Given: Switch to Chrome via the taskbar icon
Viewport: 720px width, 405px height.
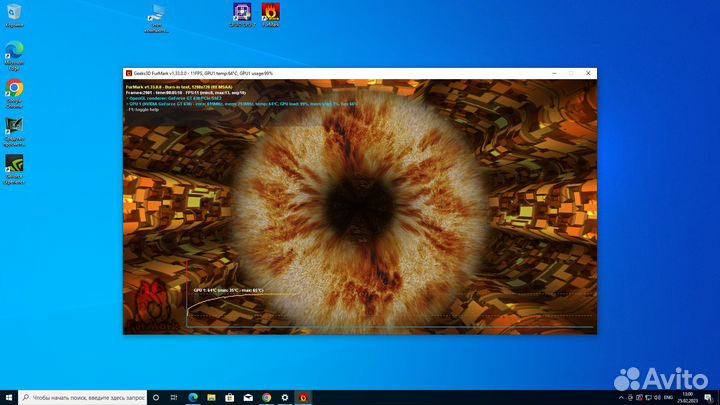Looking at the screenshot, I should tap(266, 397).
